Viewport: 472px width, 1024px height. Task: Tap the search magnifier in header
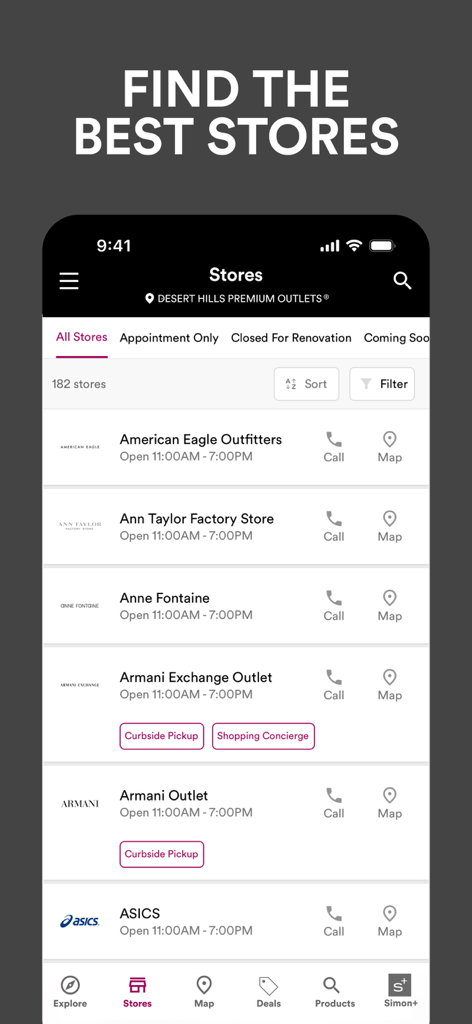[403, 281]
